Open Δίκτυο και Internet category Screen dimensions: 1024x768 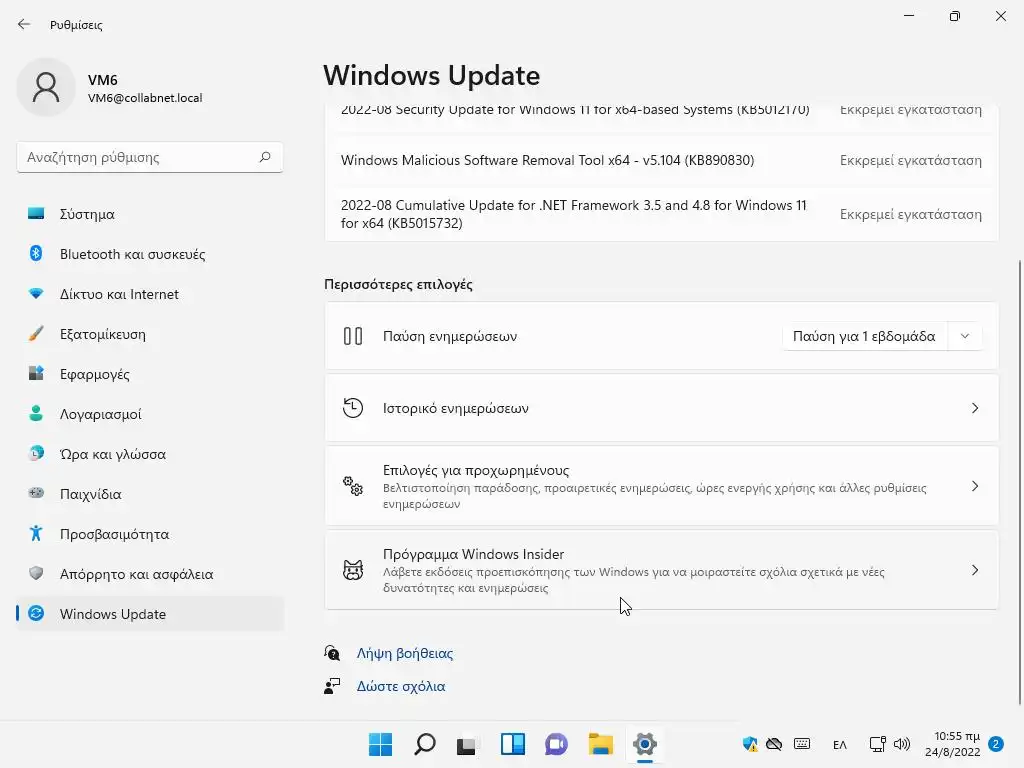150,294
